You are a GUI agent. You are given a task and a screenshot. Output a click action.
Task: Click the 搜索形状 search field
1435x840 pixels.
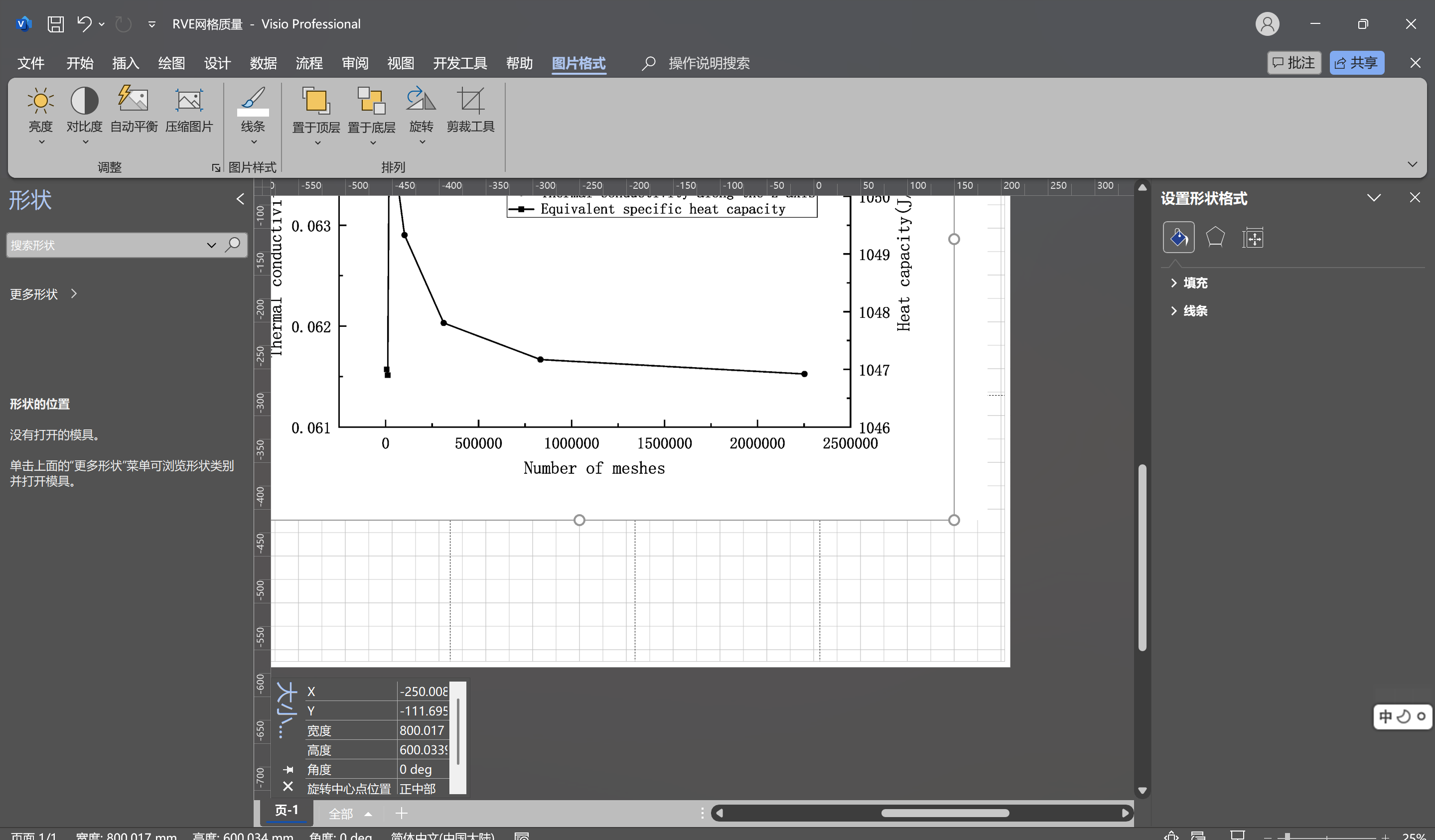(105, 245)
